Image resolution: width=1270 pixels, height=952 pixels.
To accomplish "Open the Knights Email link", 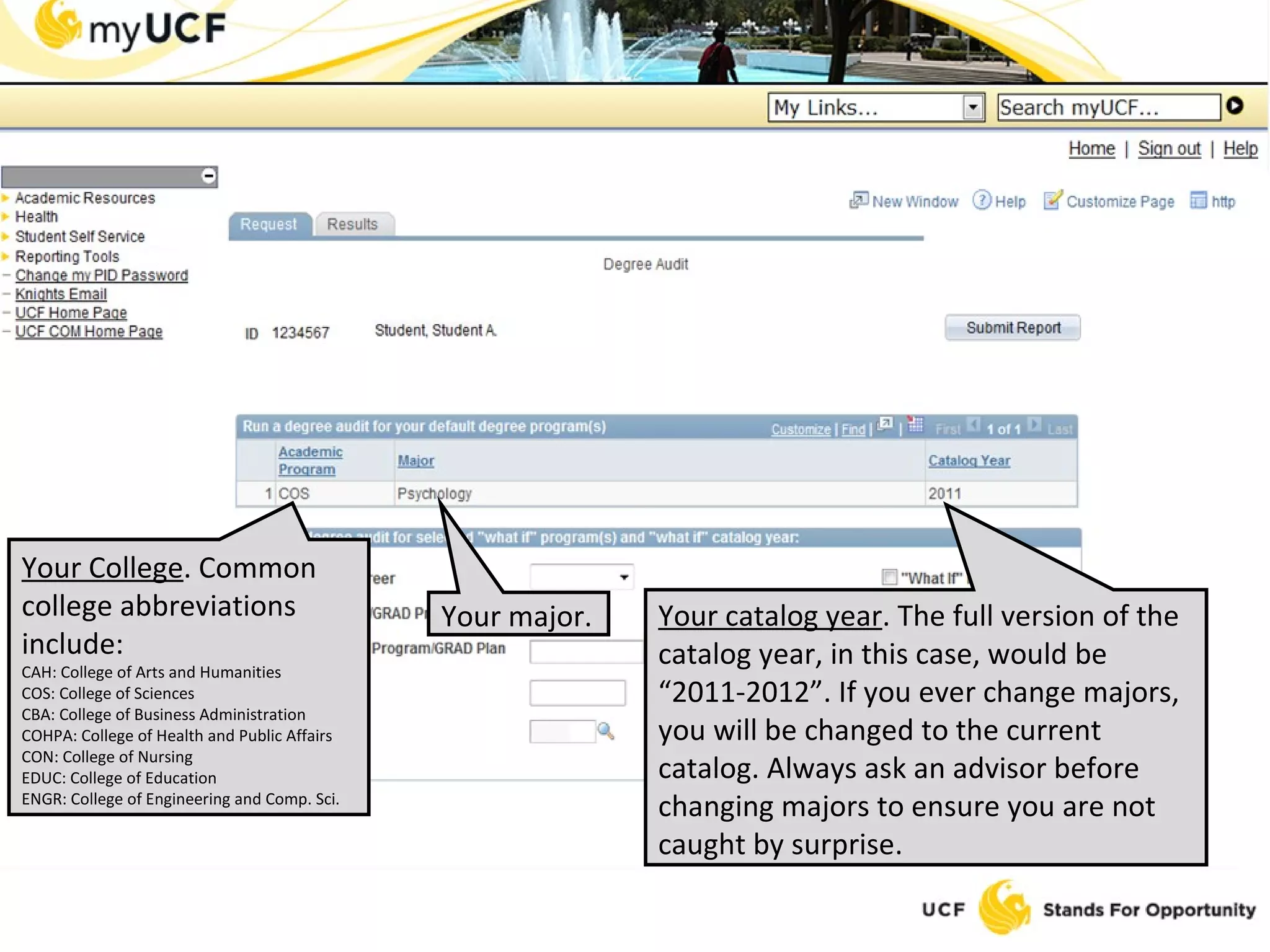I will tap(61, 294).
